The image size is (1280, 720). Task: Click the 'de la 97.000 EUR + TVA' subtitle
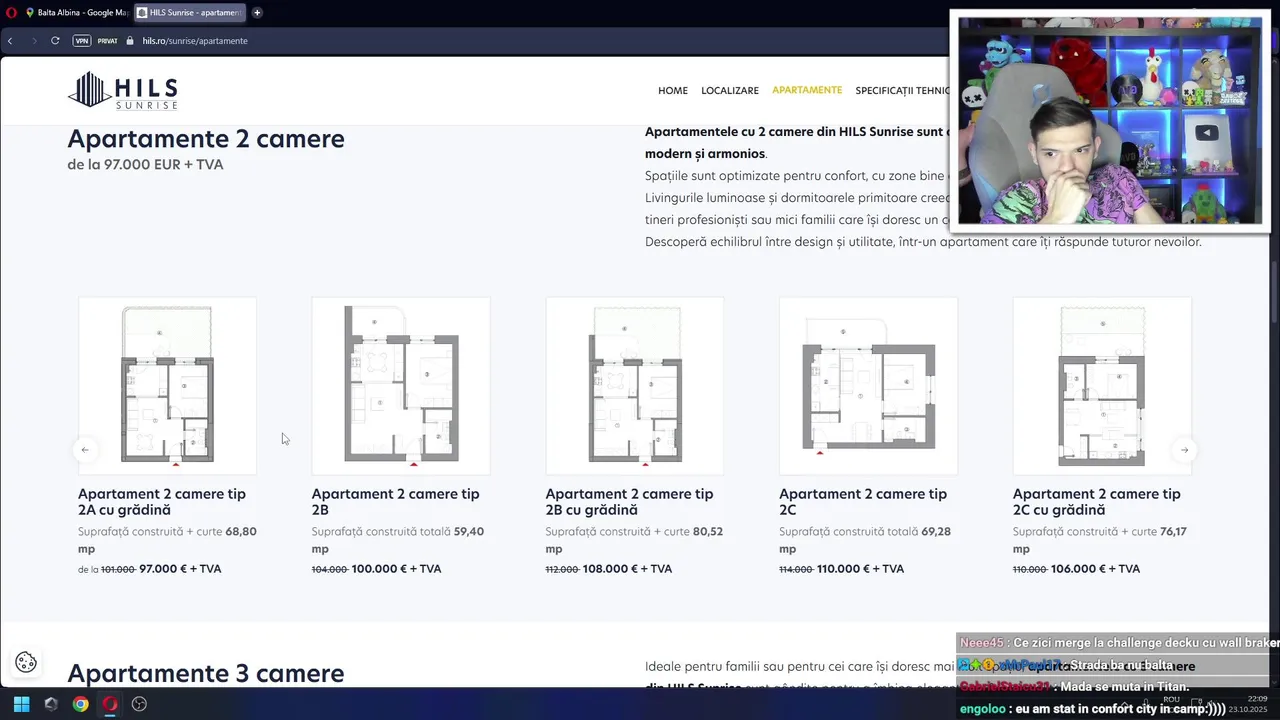pyautogui.click(x=145, y=164)
